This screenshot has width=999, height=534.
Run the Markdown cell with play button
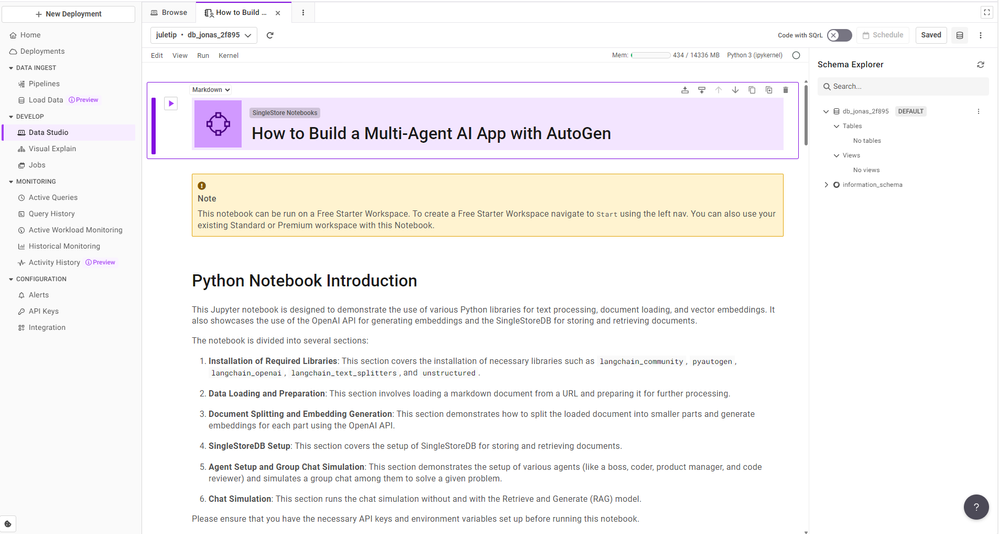(x=171, y=103)
